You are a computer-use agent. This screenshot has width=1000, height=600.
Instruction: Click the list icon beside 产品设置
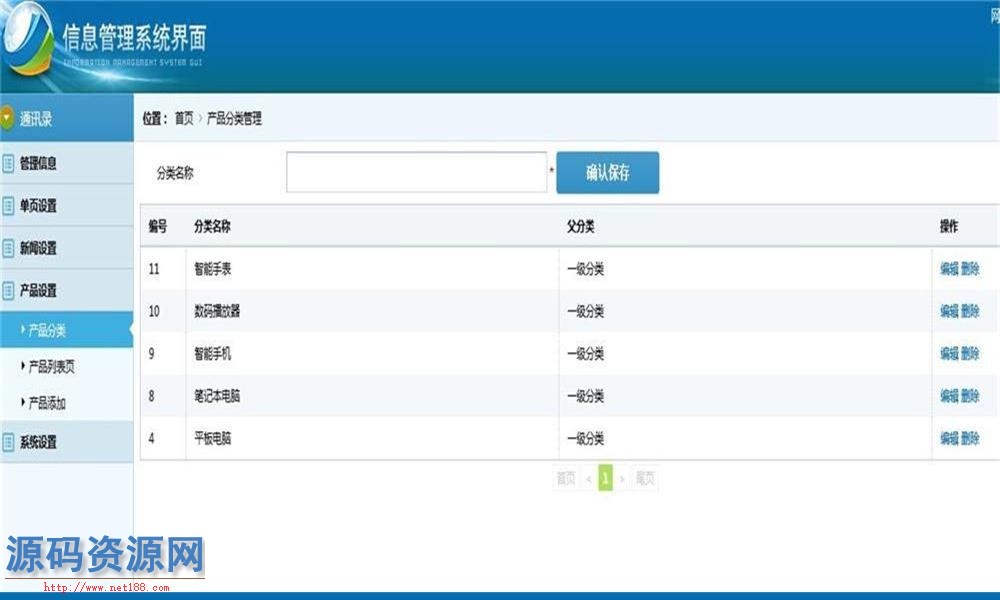(8, 291)
